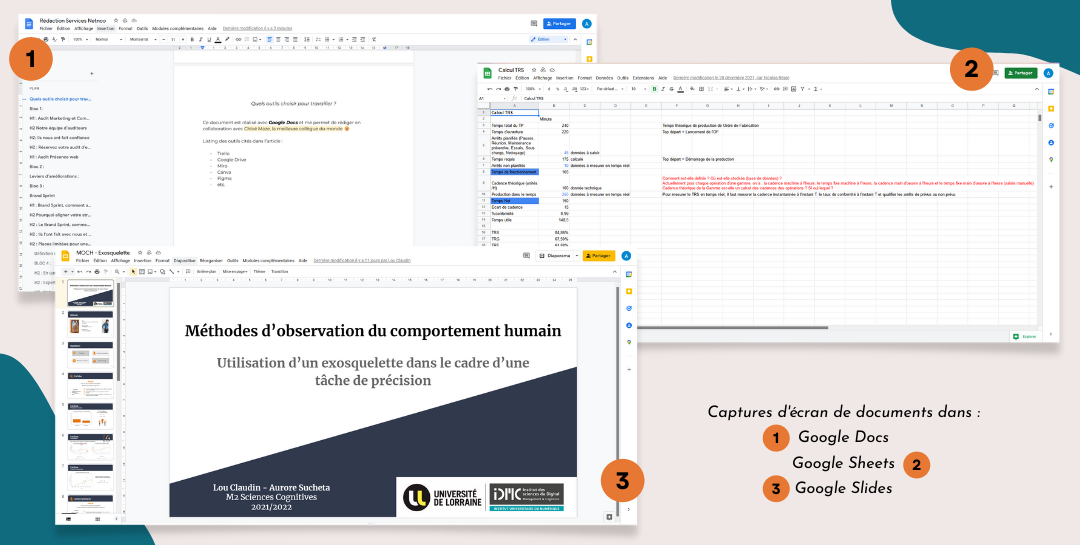Select cell 'Temps de fonctionnement' in Sheets

tap(514, 172)
